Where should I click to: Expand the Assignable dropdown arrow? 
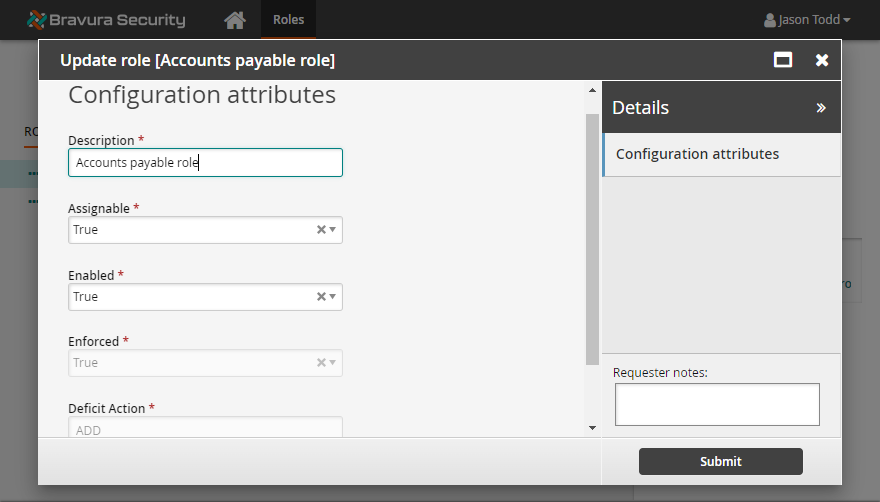[333, 230]
